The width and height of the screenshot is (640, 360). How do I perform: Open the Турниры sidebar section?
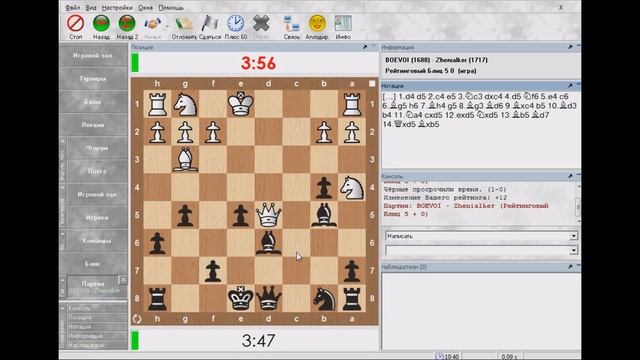click(x=93, y=78)
